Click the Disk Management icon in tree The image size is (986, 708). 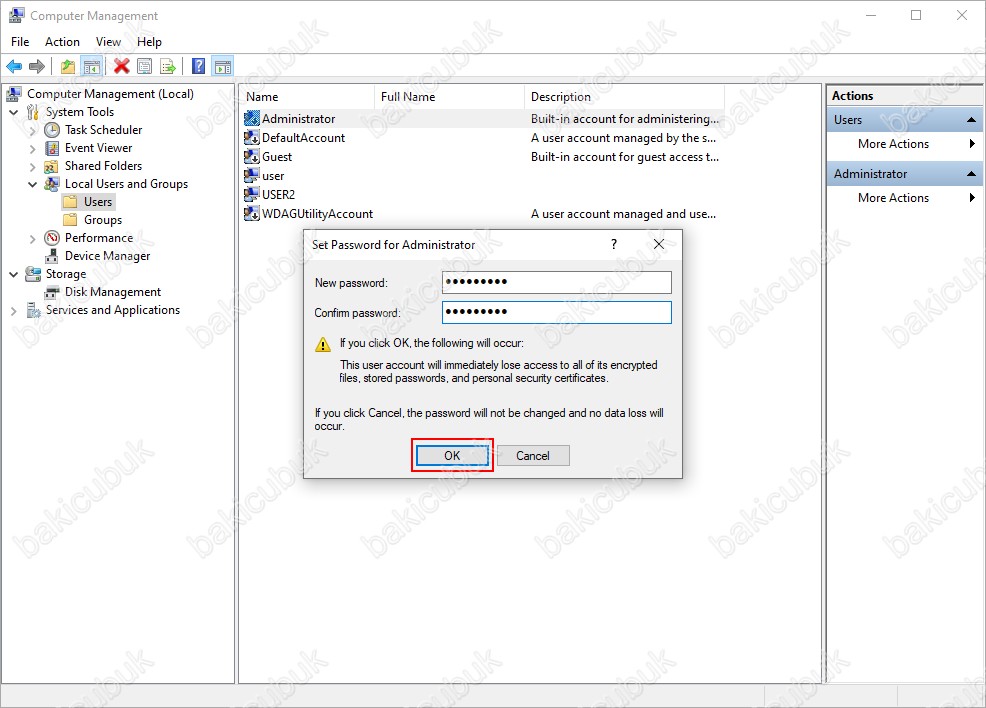[52, 292]
